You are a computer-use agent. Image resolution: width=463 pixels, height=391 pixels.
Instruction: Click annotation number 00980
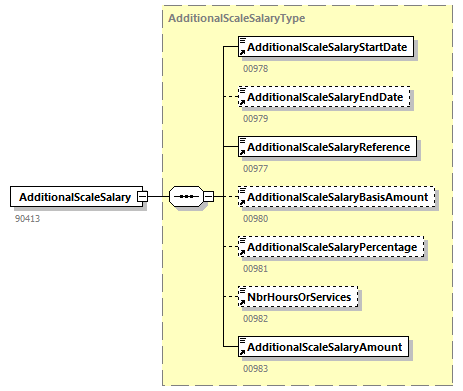coord(255,219)
